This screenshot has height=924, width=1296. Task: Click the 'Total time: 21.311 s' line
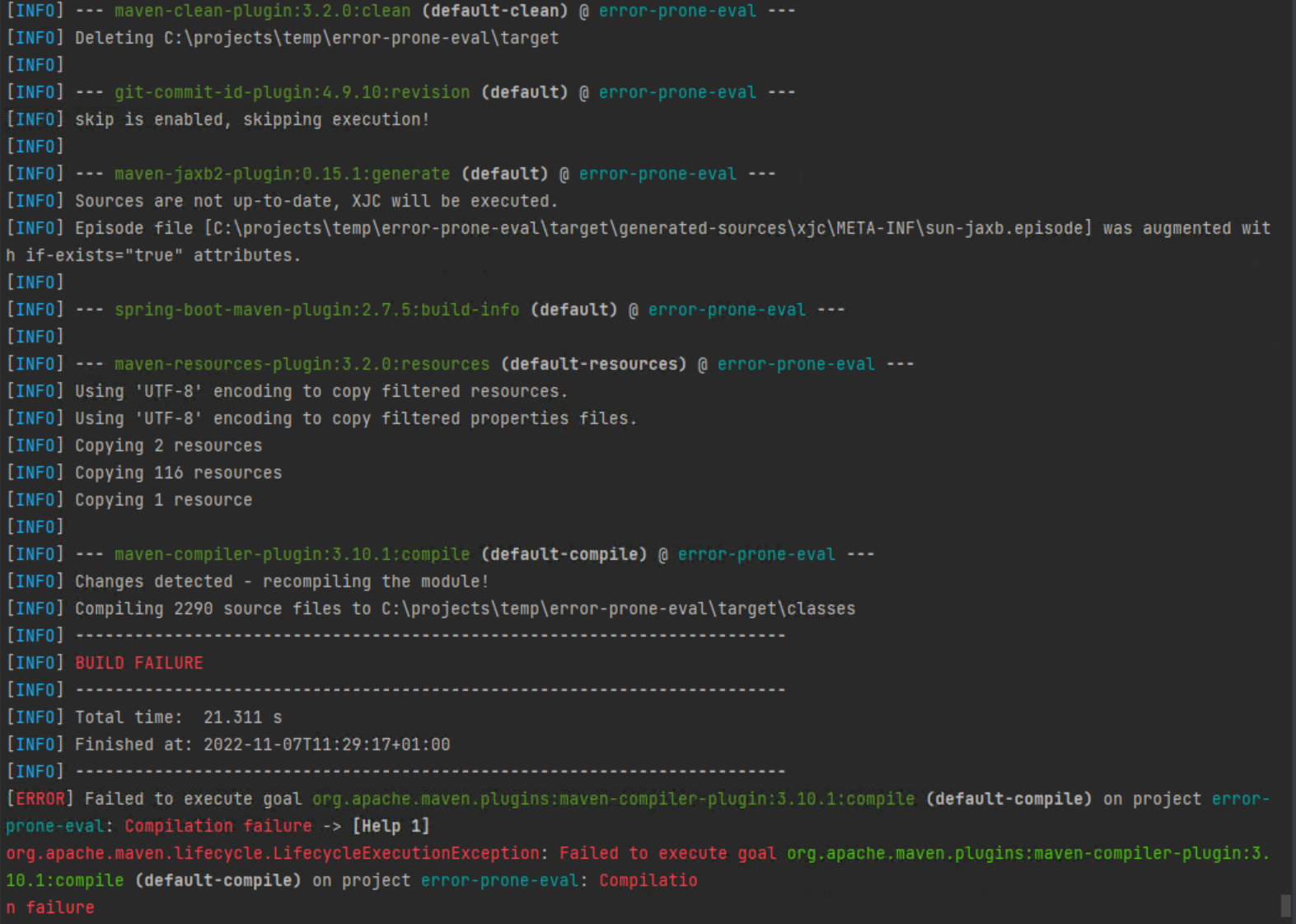[178, 717]
